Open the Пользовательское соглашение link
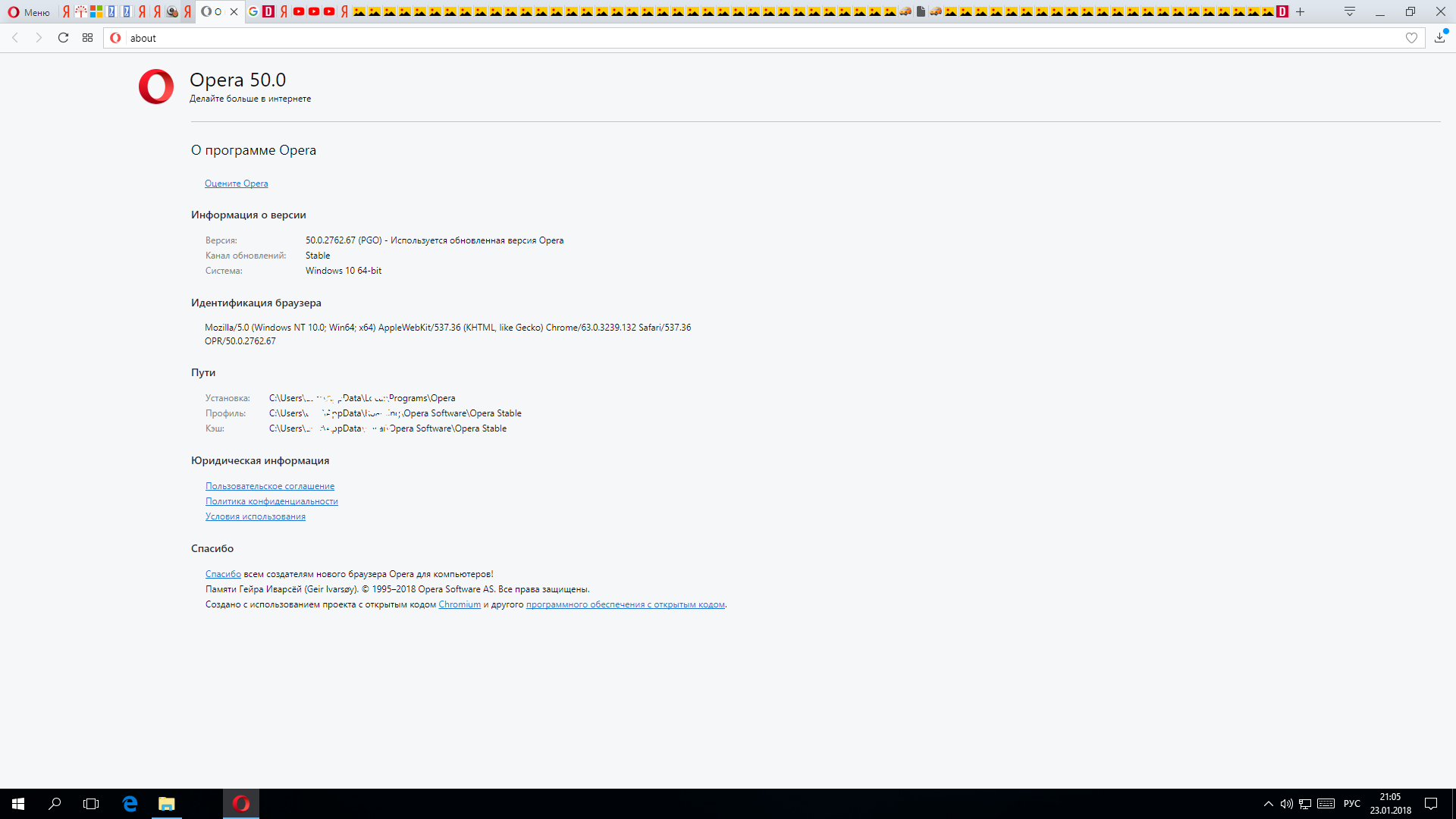The height and width of the screenshot is (819, 1456). (x=269, y=486)
